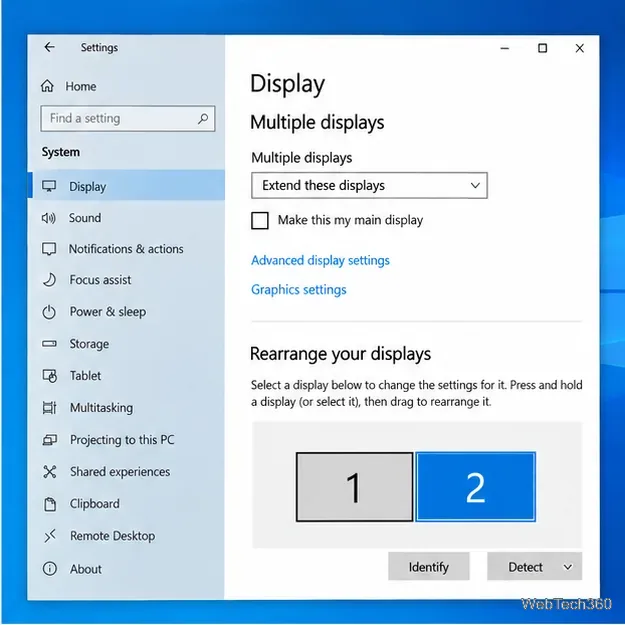Select the Storage settings page
Image resolution: width=625 pixels, height=625 pixels.
point(126,344)
